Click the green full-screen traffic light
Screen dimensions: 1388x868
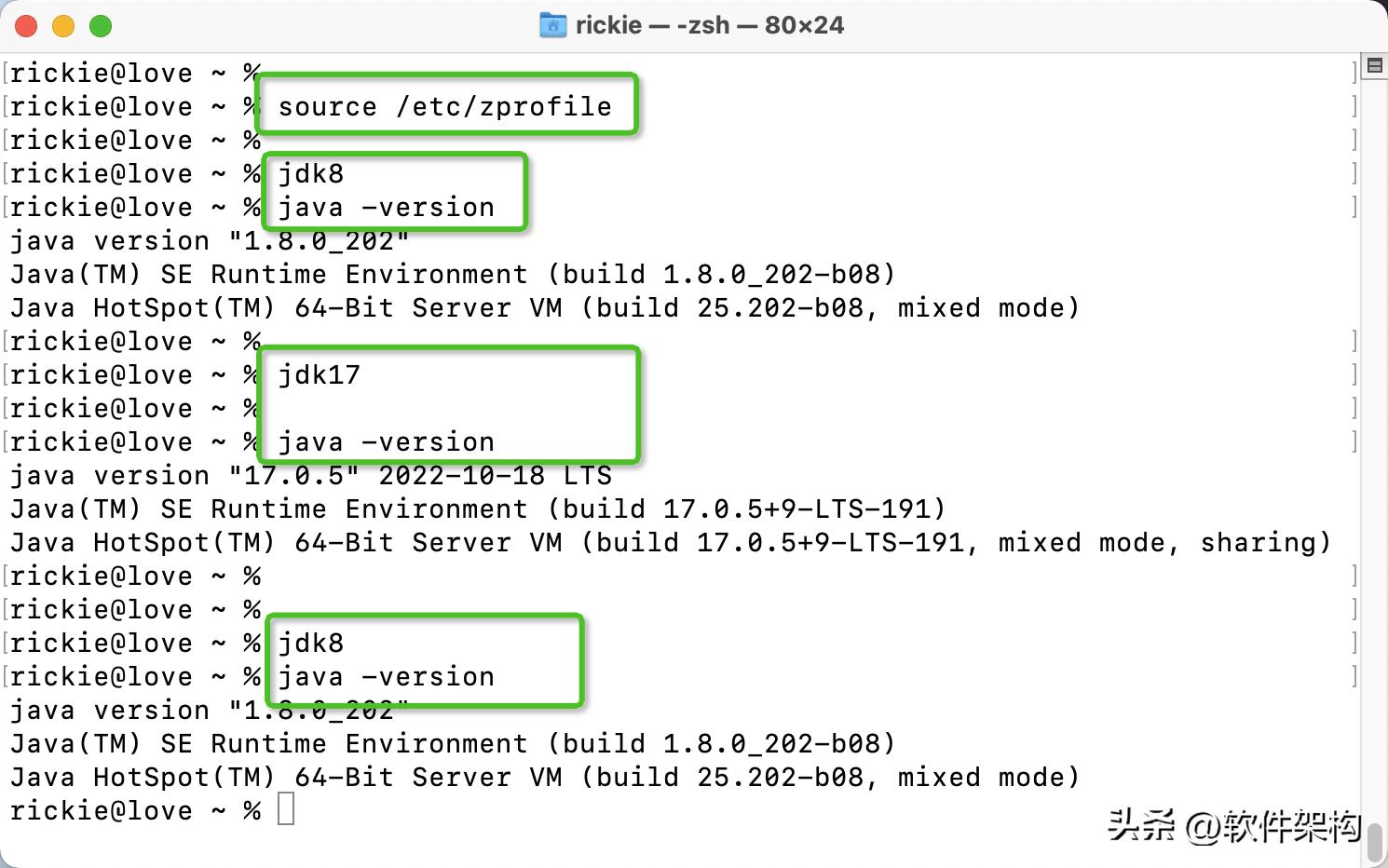coord(101,25)
